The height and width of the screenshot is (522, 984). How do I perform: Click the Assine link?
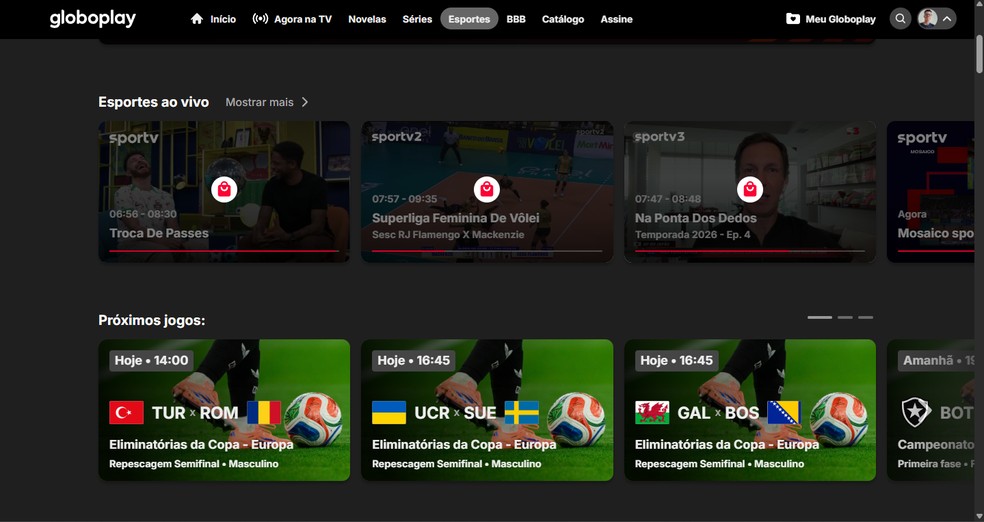[x=616, y=19]
